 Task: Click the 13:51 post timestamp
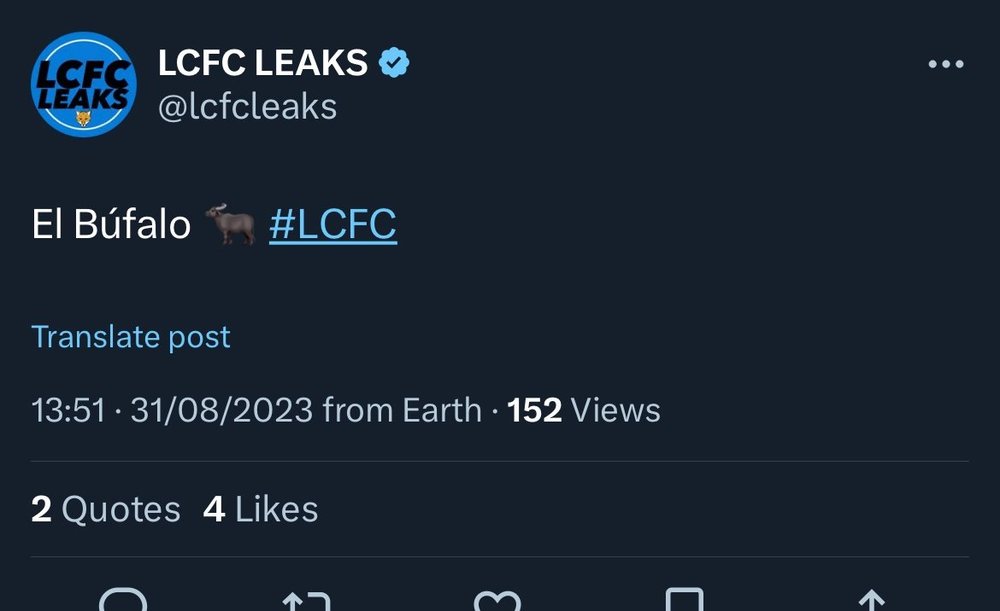click(68, 410)
